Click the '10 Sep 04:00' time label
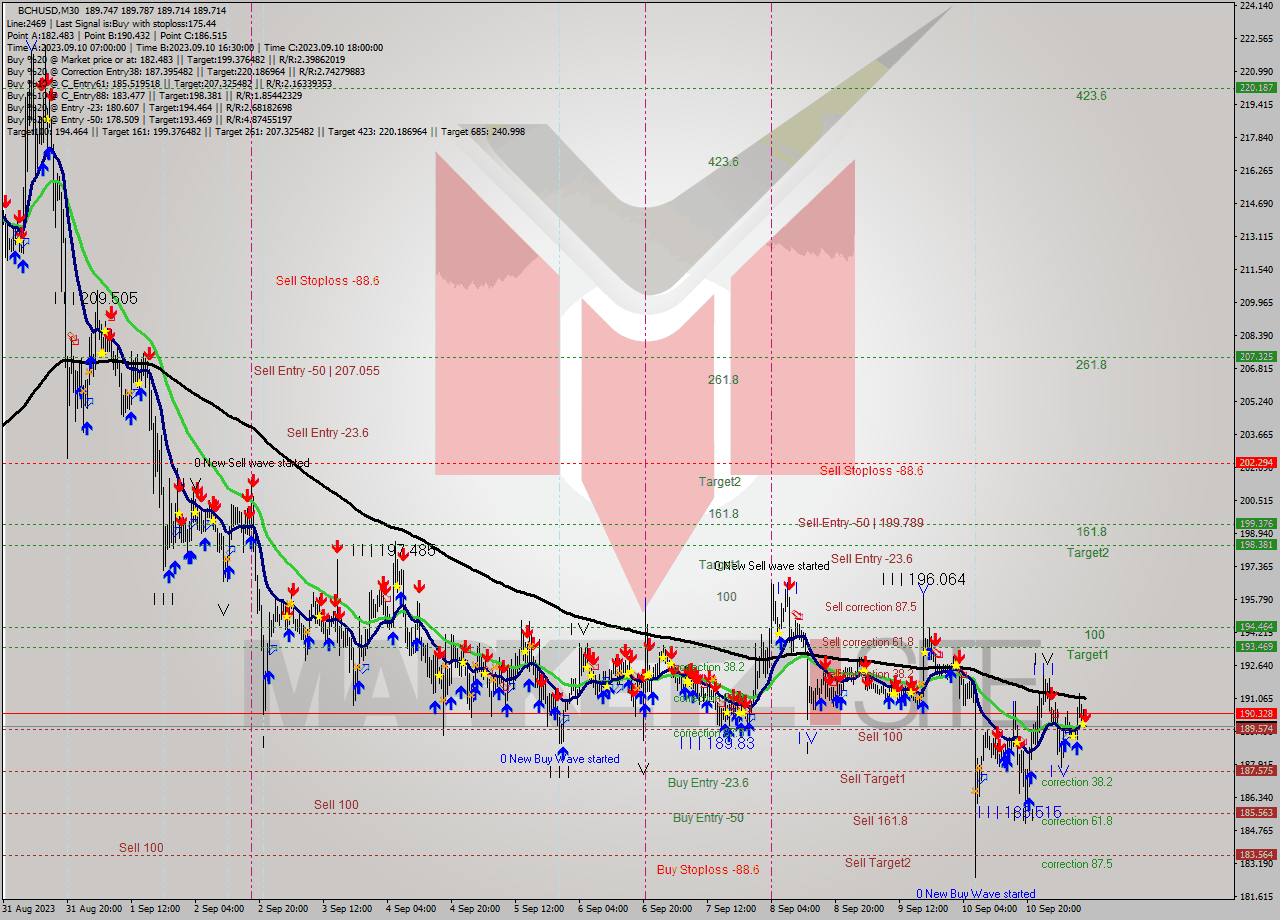The height and width of the screenshot is (920, 1280). 989,909
